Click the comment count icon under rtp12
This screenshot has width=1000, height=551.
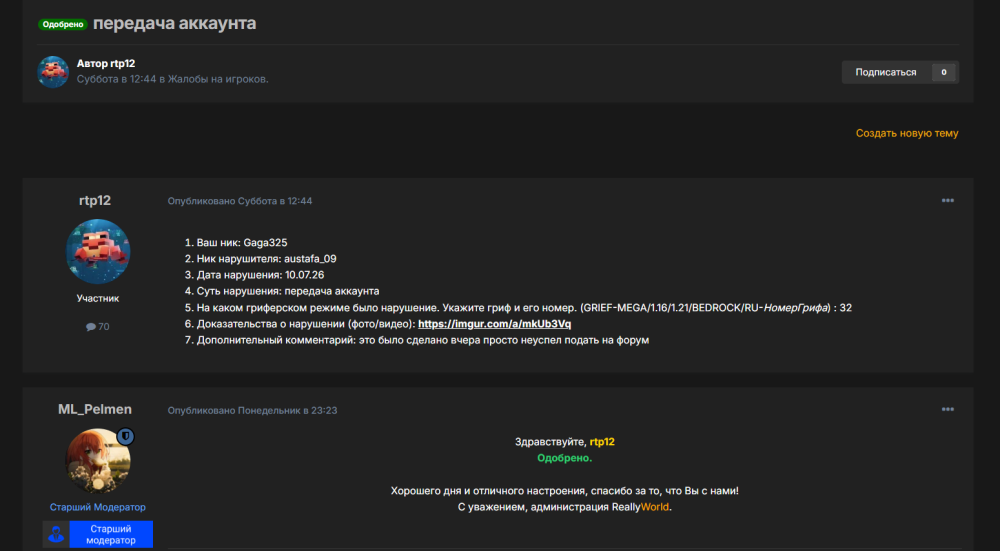[x=91, y=327]
